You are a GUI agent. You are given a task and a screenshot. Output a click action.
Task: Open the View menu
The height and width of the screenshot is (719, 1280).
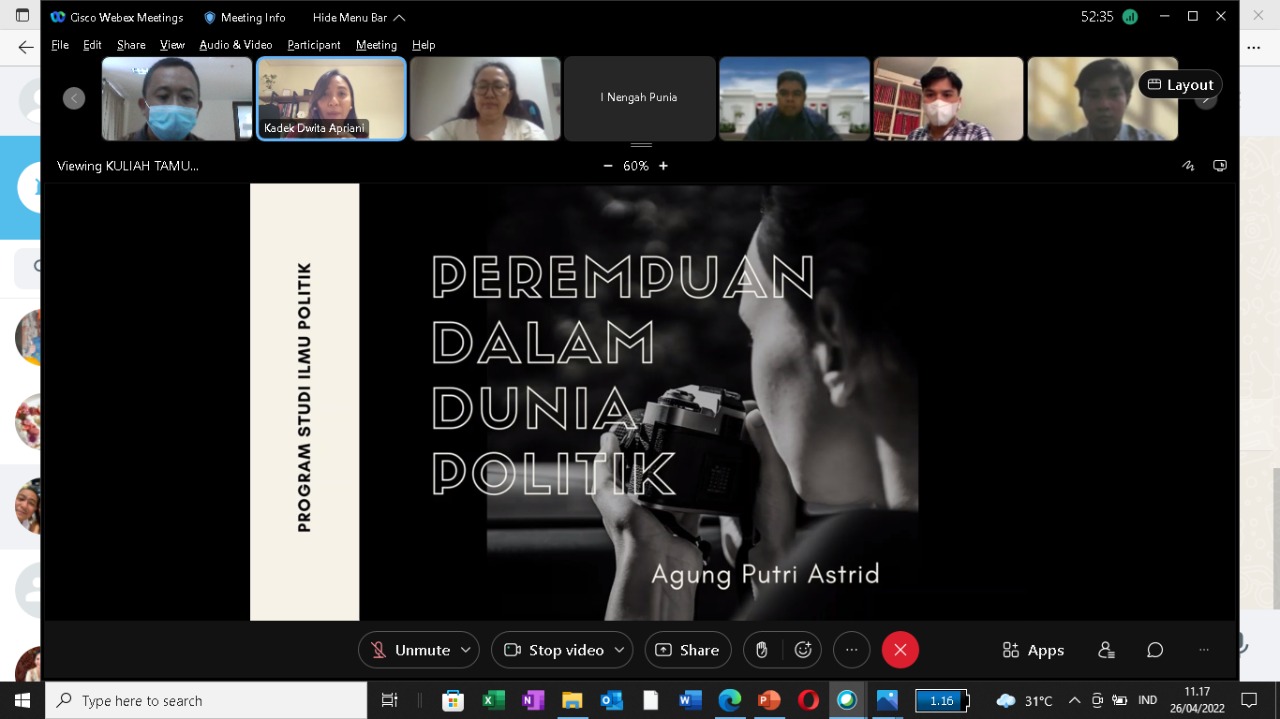point(173,45)
